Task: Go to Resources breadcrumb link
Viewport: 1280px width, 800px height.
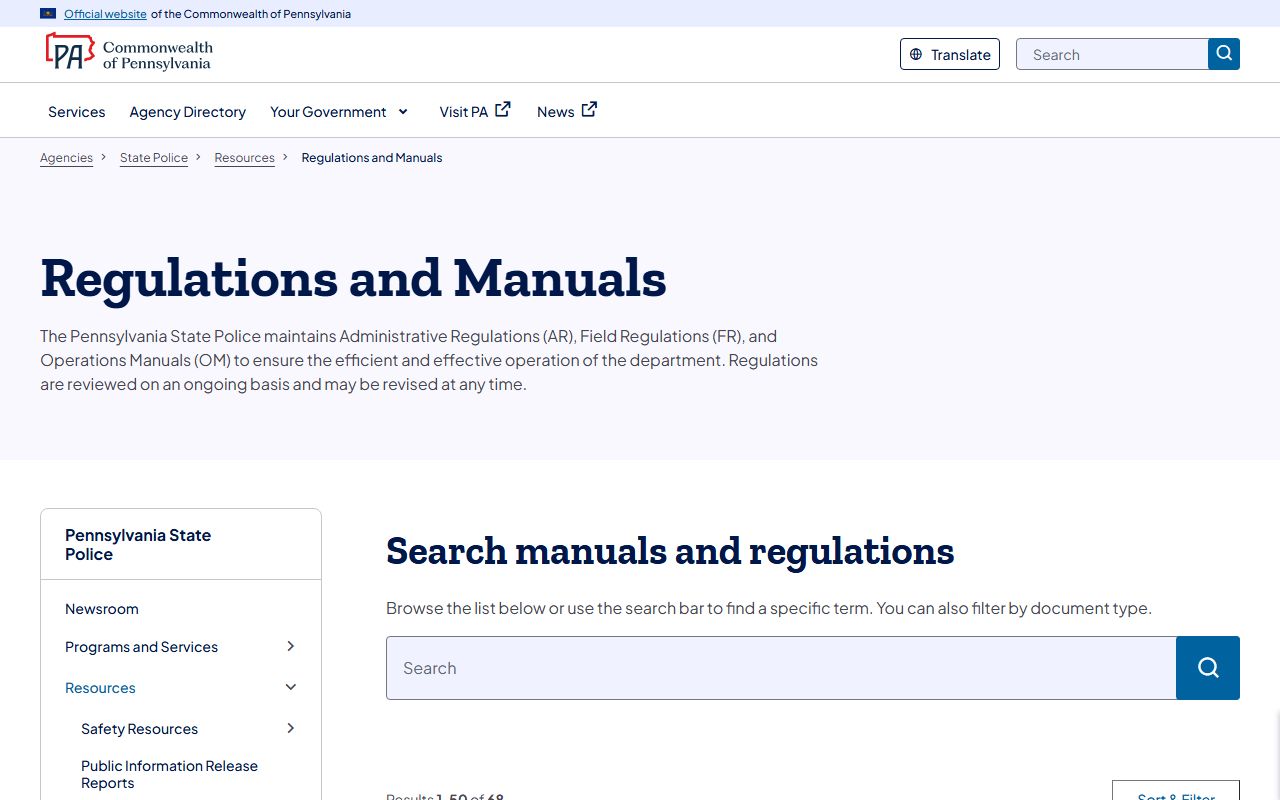Action: pos(244,158)
